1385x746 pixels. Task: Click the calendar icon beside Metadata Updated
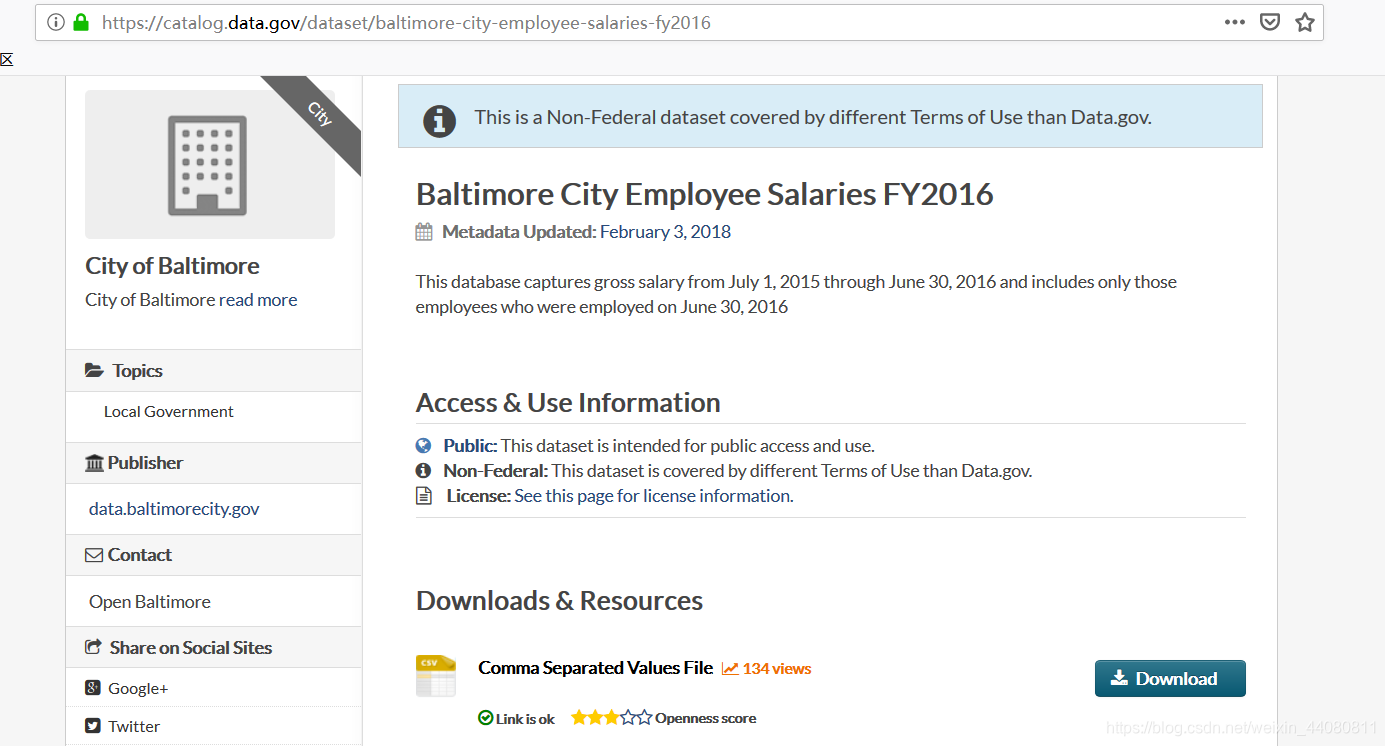[424, 232]
